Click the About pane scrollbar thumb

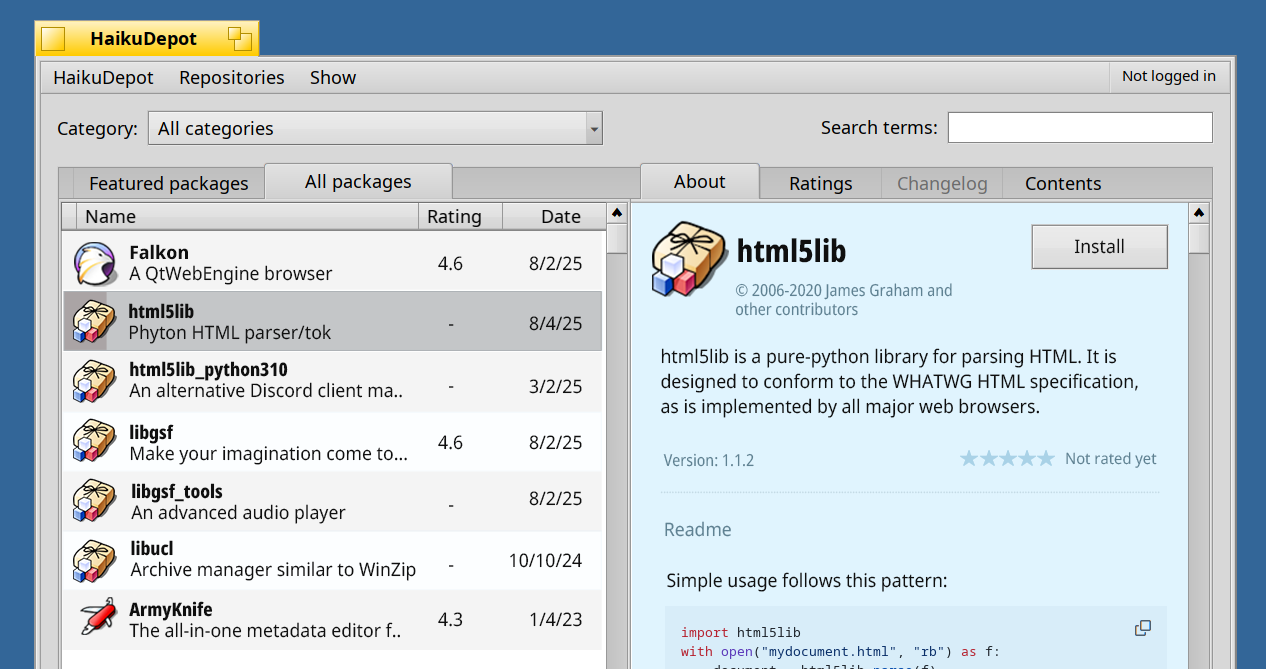1199,240
